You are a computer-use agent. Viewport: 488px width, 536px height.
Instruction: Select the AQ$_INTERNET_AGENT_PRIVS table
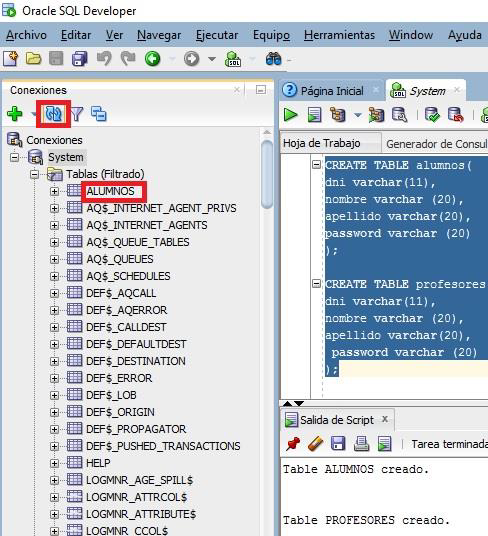[x=161, y=208]
